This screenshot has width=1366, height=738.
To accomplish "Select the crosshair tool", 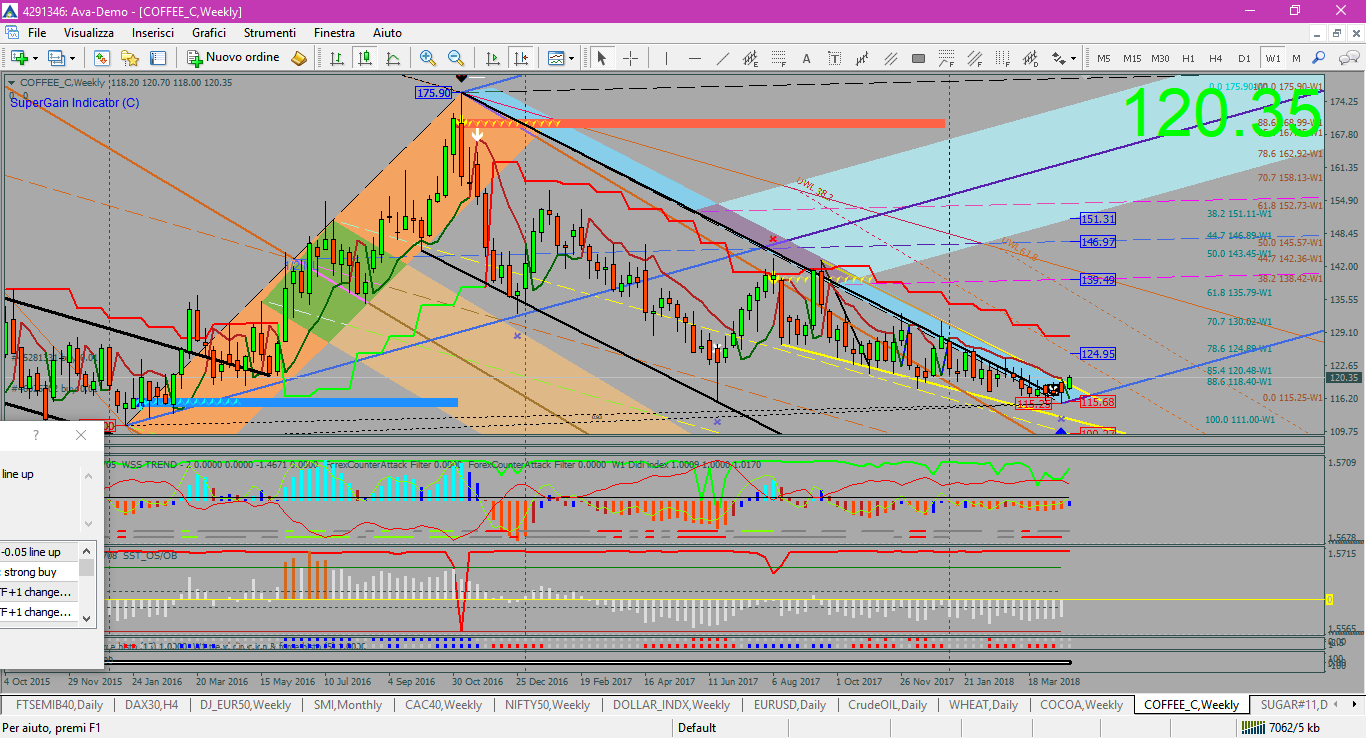I will coord(630,58).
